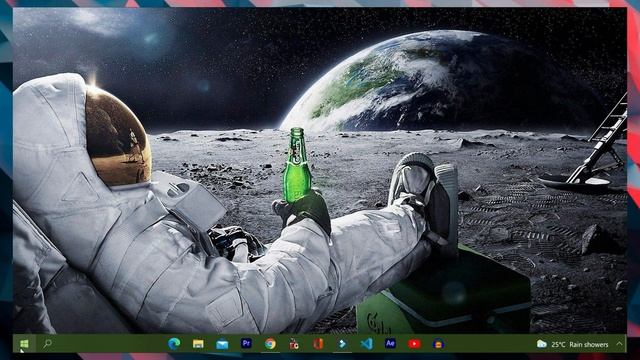Open the 25°C Rain showers weather widget
Image resolution: width=640 pixels, height=360 pixels.
572,344
